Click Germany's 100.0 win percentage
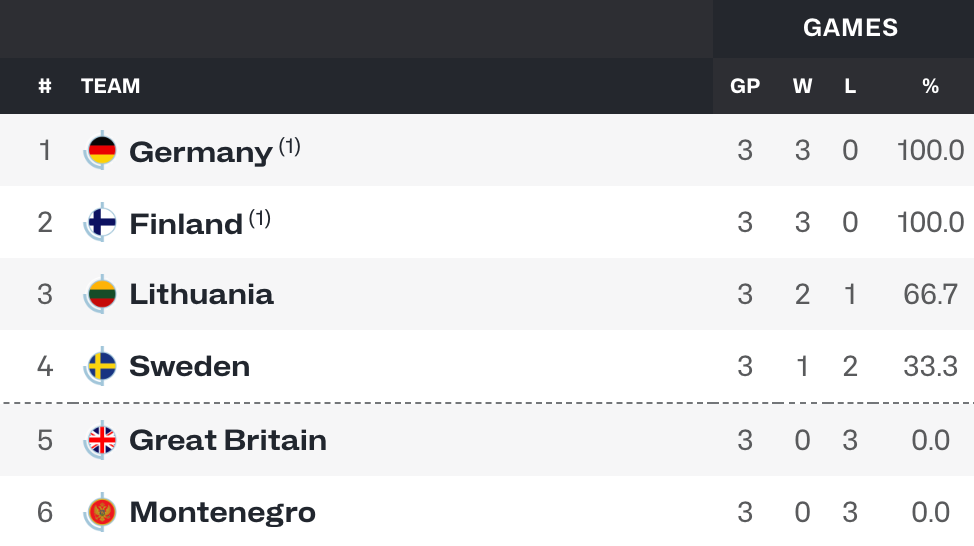974x546 pixels. (x=931, y=150)
